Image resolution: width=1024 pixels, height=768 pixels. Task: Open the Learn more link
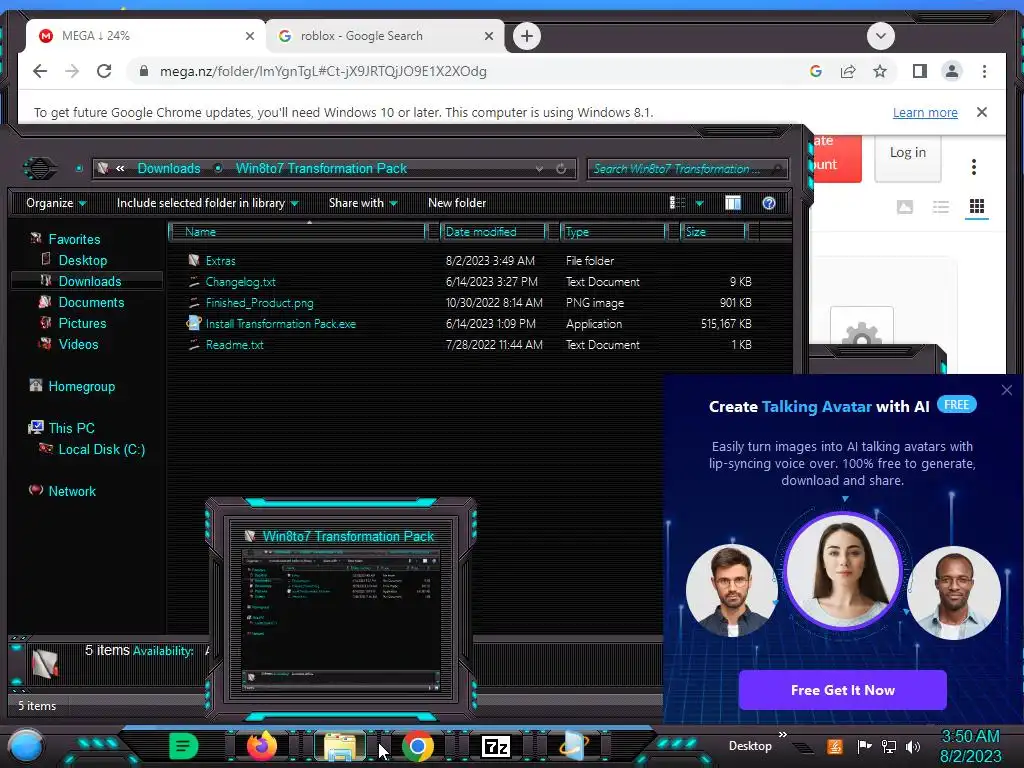pyautogui.click(x=925, y=112)
